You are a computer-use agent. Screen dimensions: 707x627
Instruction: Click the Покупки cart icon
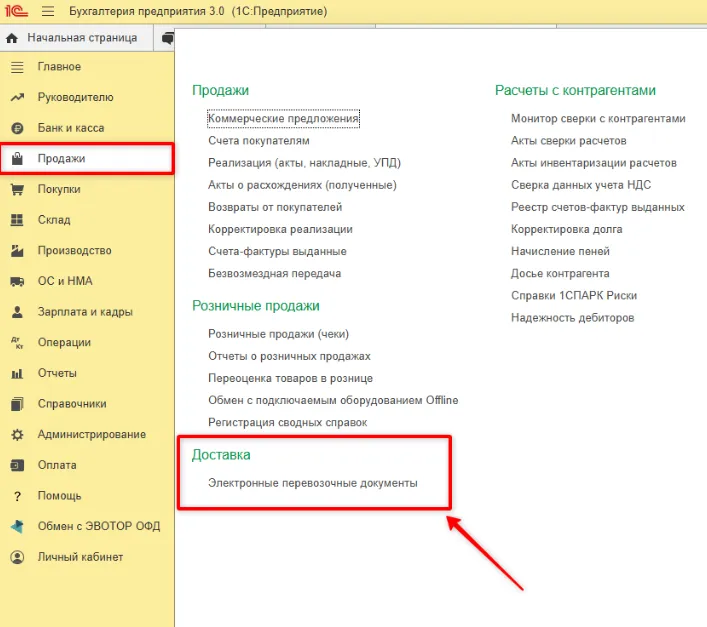[17, 189]
